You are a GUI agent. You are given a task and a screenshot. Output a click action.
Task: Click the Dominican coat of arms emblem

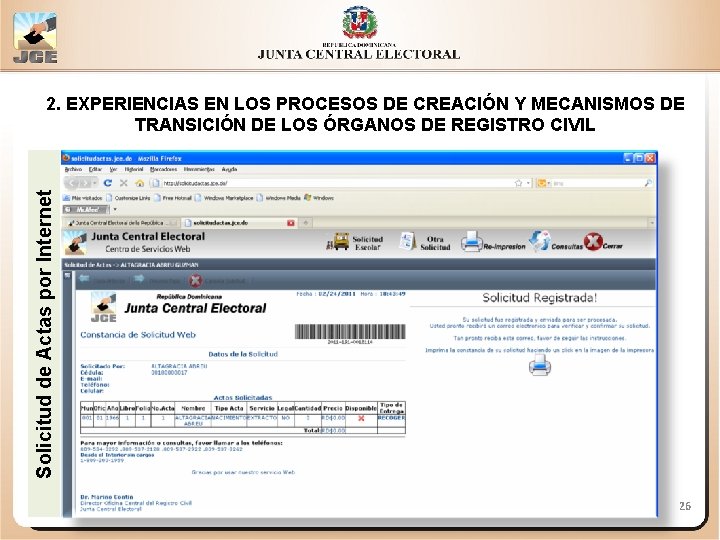(x=360, y=23)
